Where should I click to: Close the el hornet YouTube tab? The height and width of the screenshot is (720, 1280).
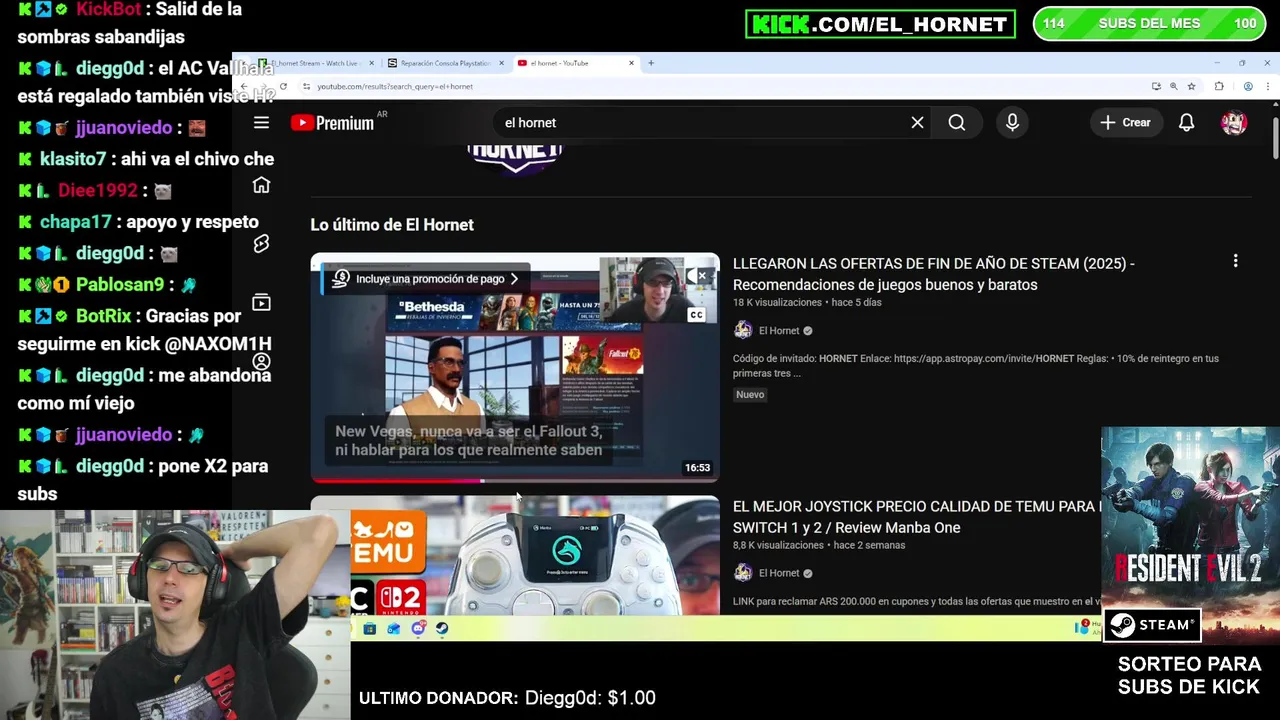631,63
